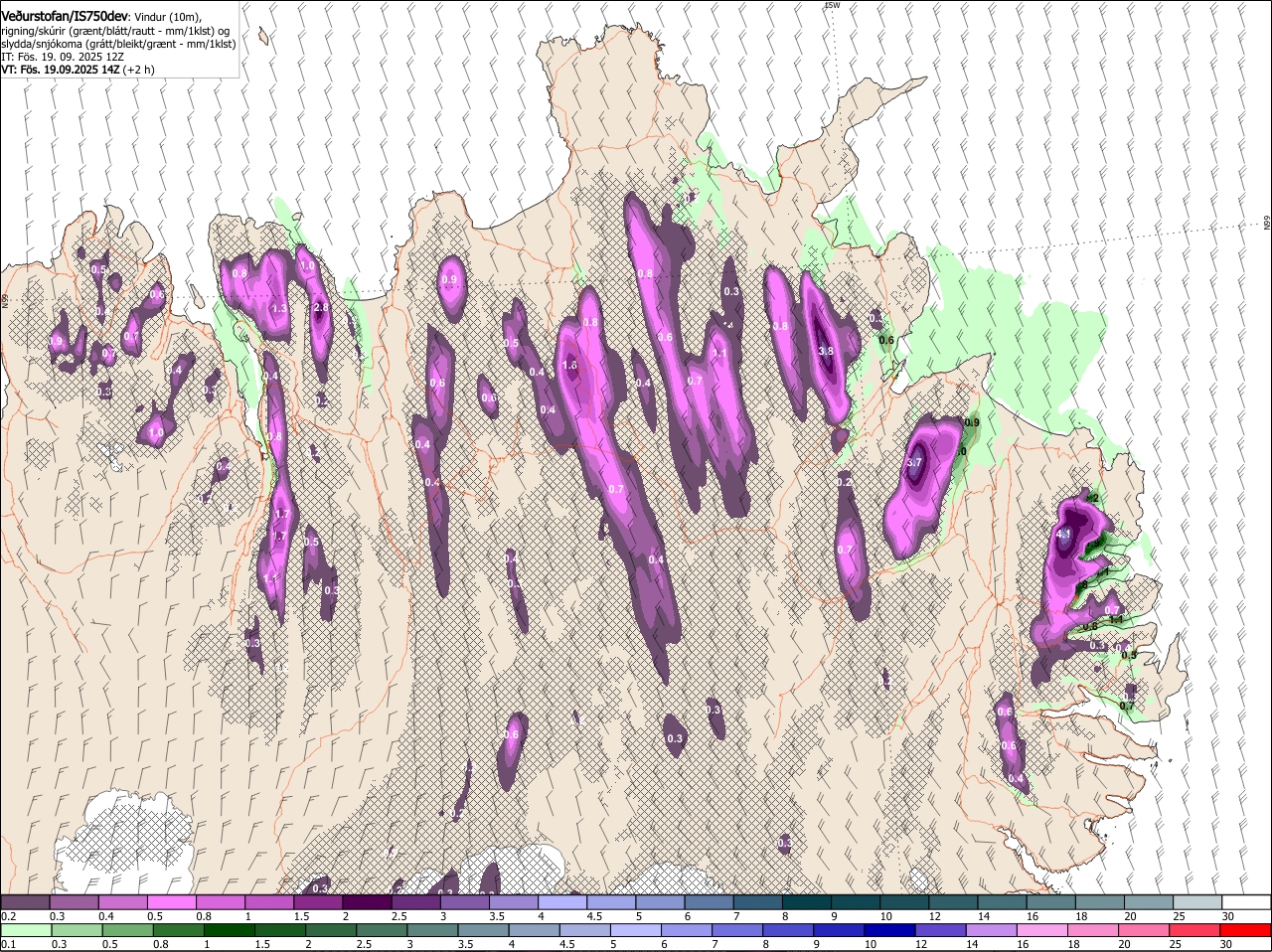
Task: Select the 0.5–0.8 swatch in the bottom legend row
Action: coord(127,930)
